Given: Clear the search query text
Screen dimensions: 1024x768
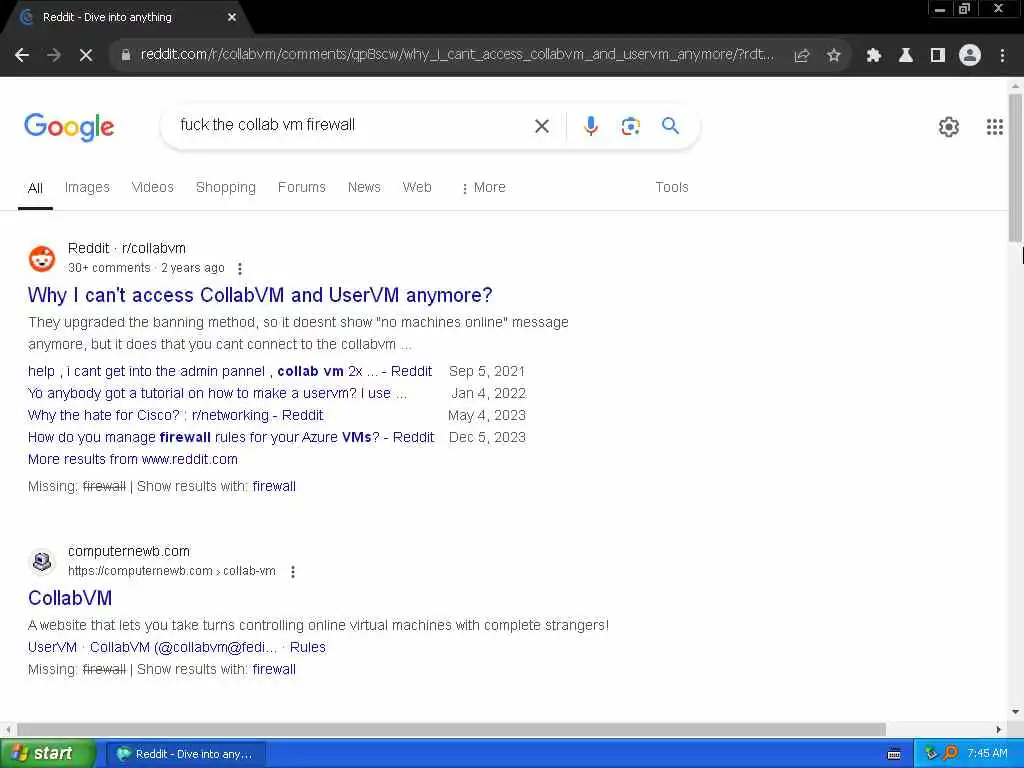Looking at the screenshot, I should point(541,126).
